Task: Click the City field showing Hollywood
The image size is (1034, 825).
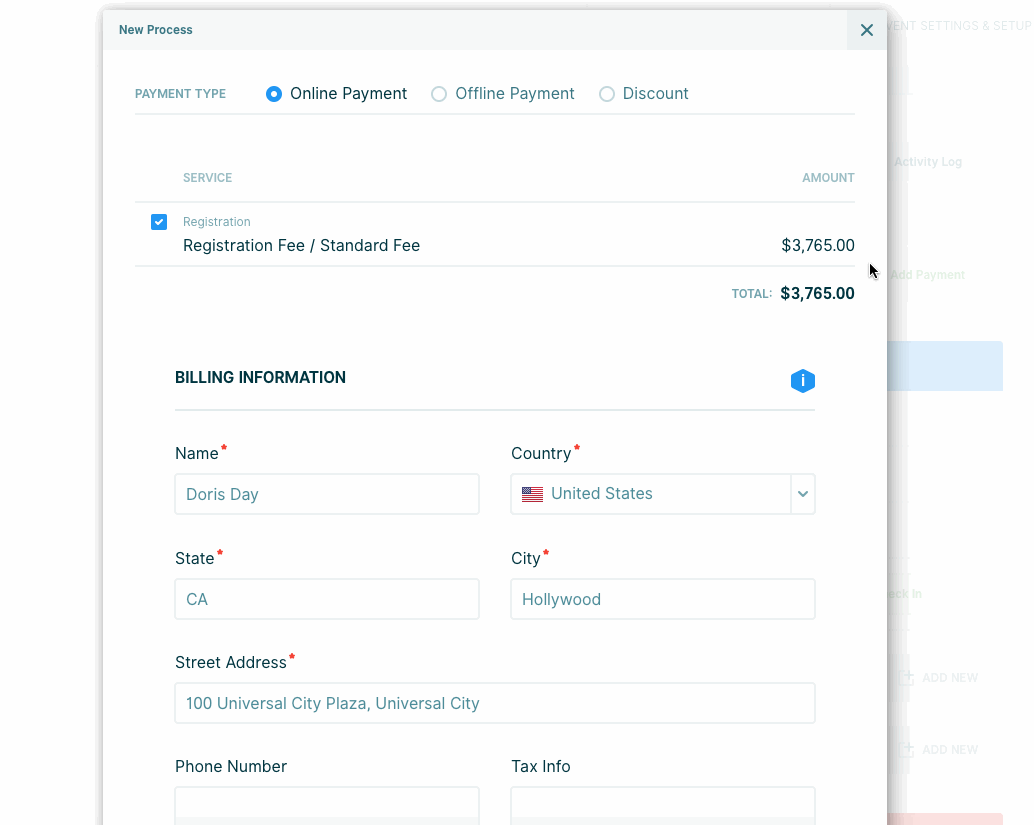Action: click(x=662, y=599)
